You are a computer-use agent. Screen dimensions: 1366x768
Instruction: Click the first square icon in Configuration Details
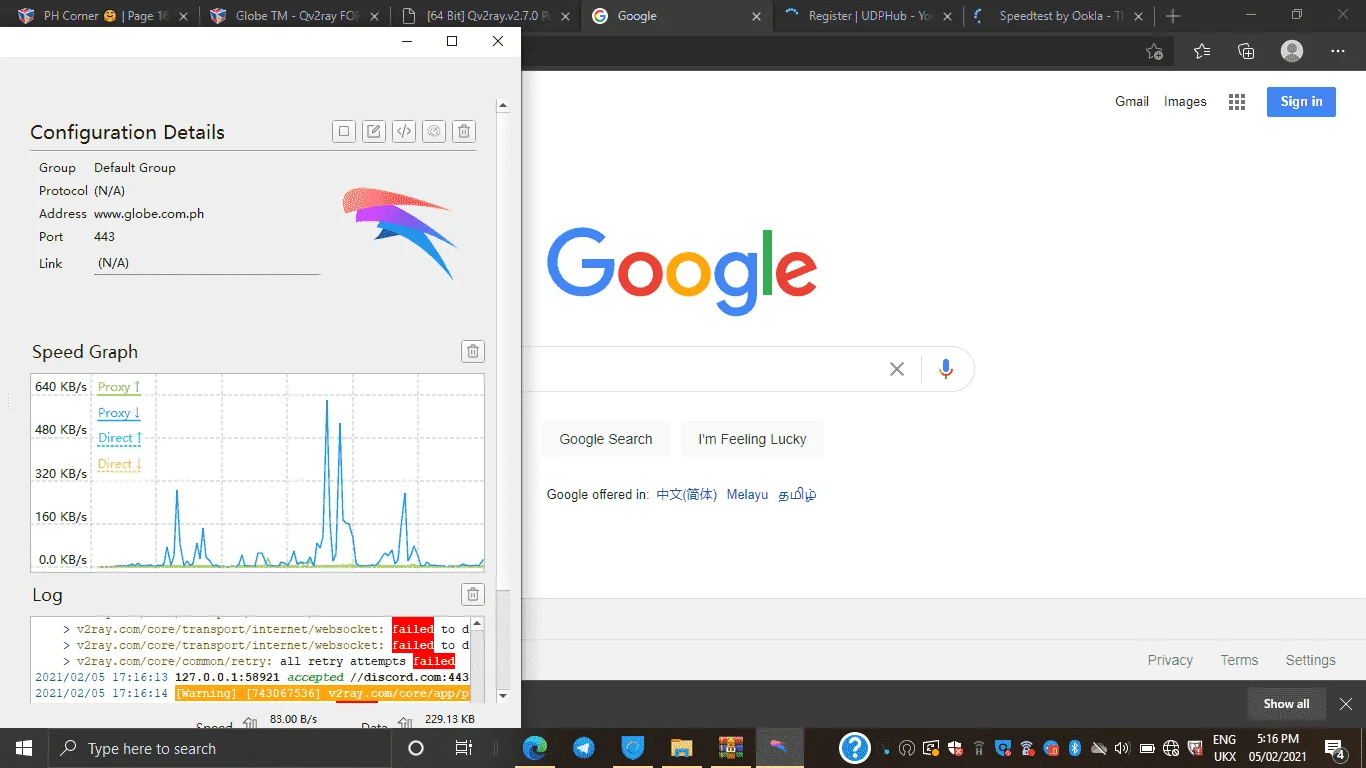344,131
